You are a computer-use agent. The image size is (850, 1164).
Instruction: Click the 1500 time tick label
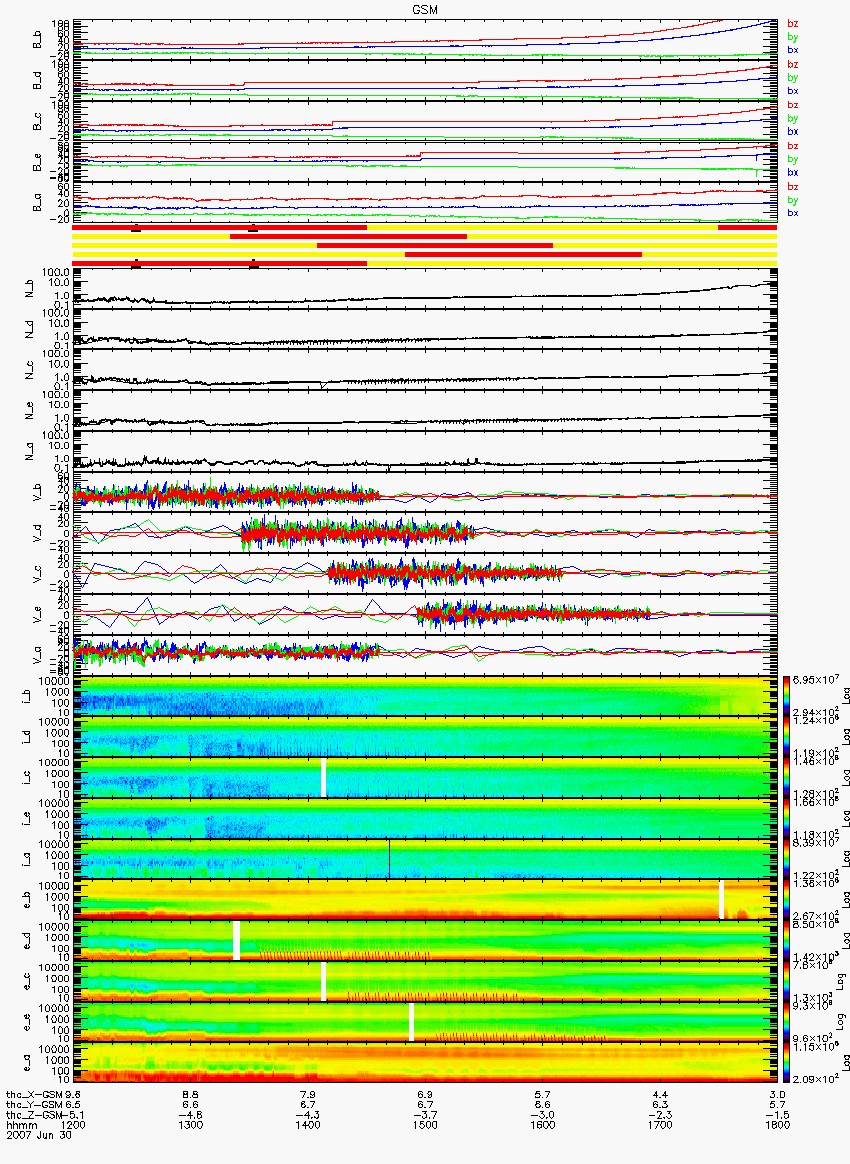tap(425, 1125)
